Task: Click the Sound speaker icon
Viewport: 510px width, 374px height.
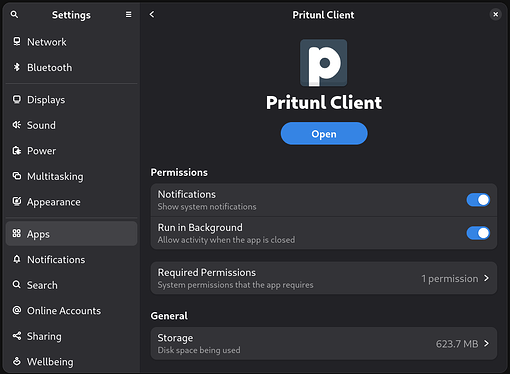Action: point(17,125)
